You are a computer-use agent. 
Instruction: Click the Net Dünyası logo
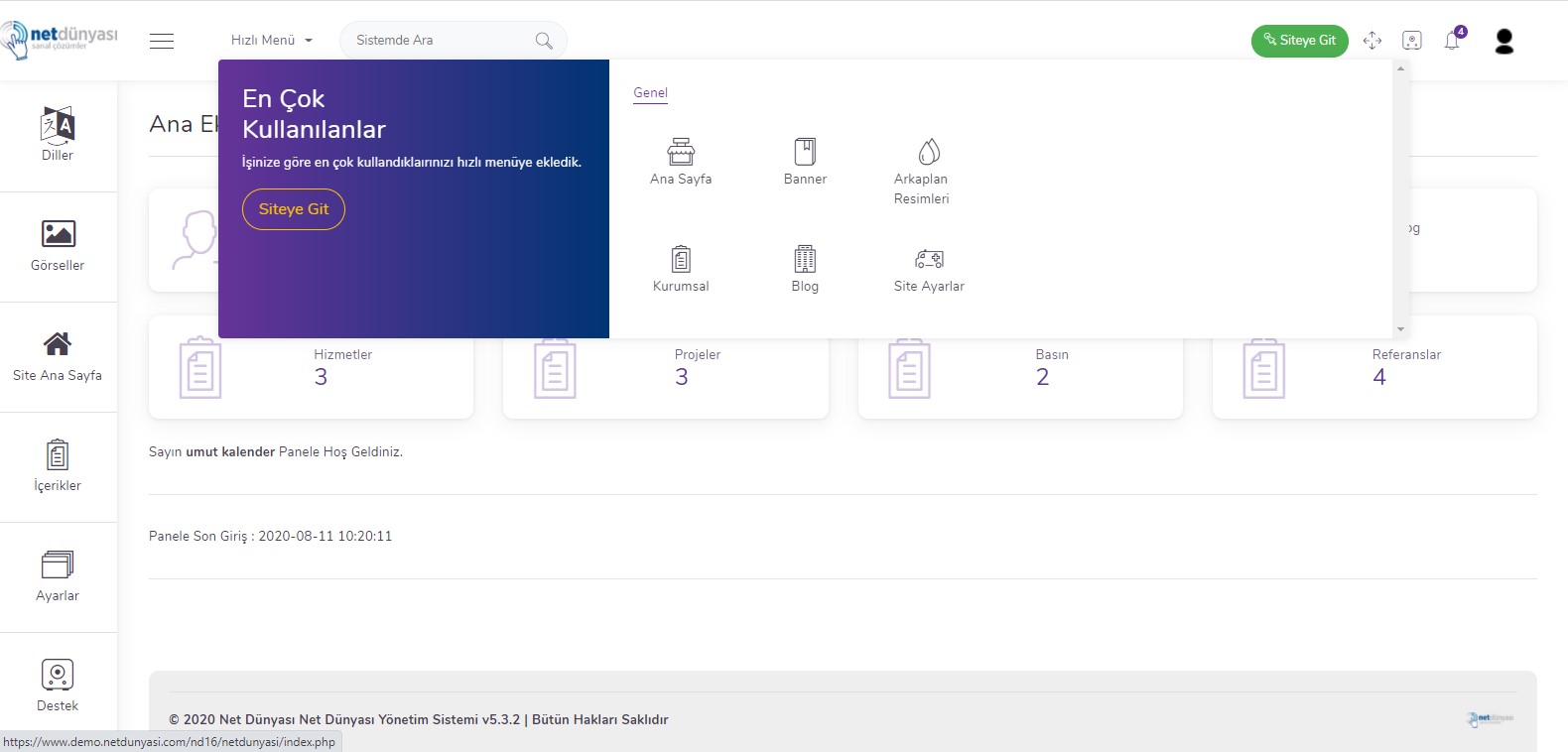point(60,40)
